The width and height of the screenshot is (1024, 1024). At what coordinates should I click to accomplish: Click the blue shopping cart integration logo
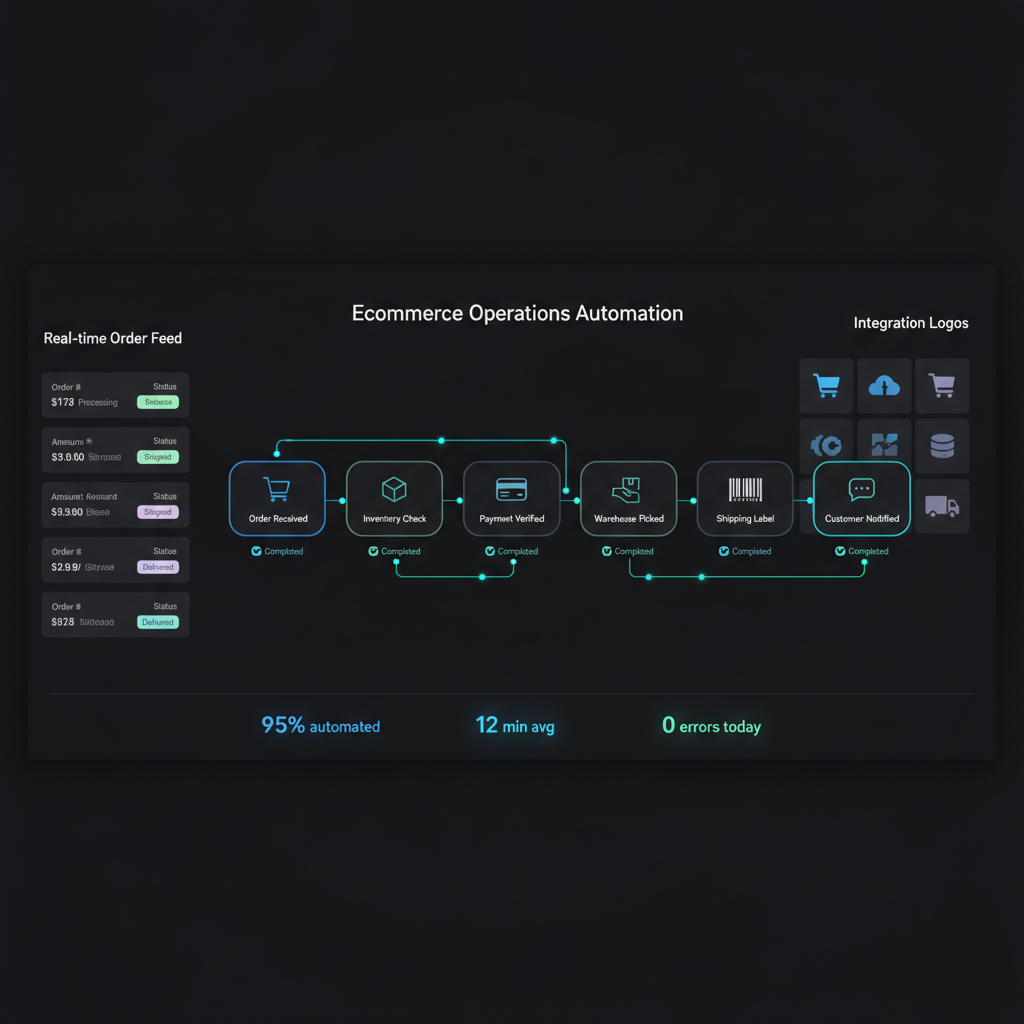pos(825,385)
